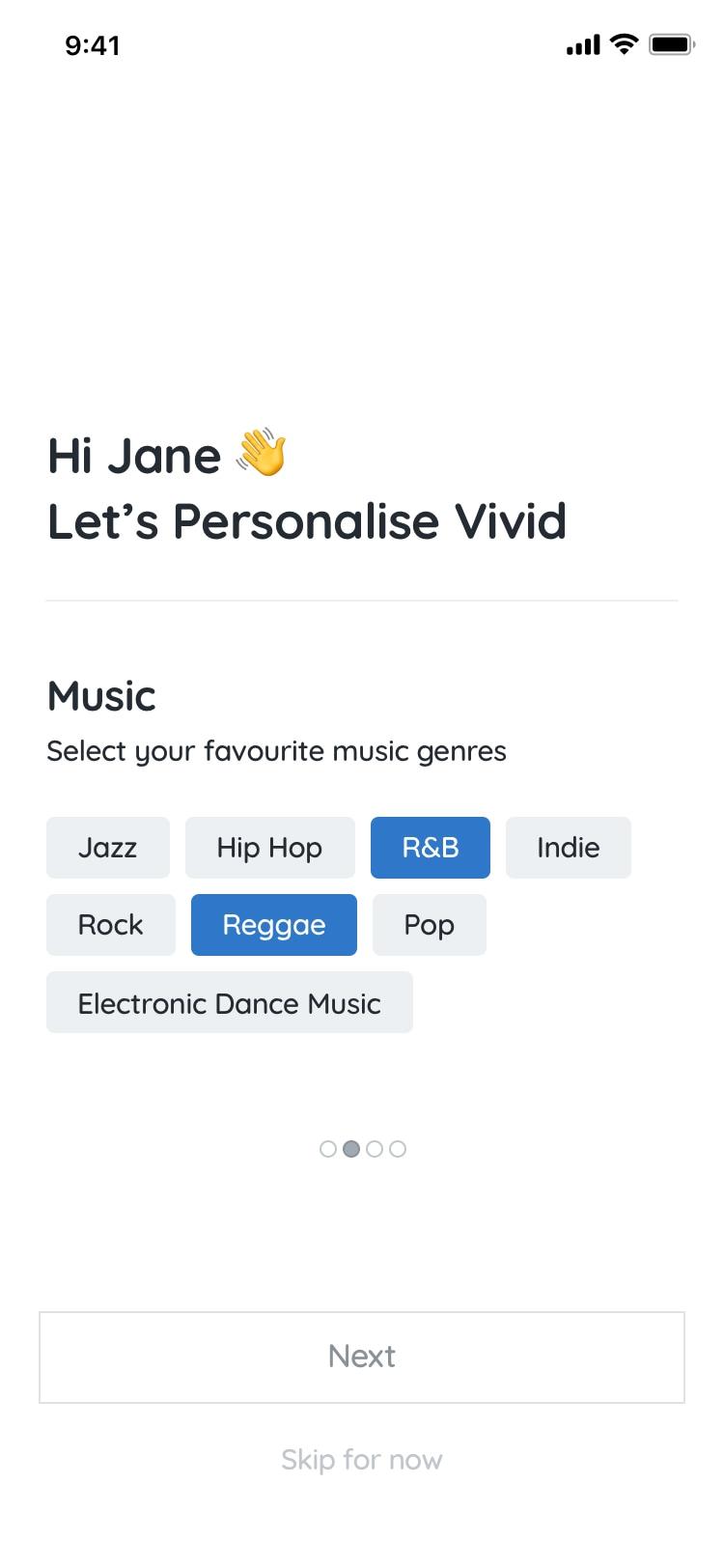
Task: Select the Jazz genre chip
Action: pos(108,848)
